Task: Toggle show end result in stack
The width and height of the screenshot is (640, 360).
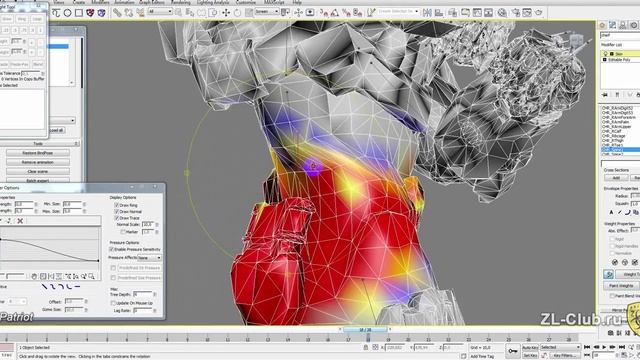Action: [617, 95]
